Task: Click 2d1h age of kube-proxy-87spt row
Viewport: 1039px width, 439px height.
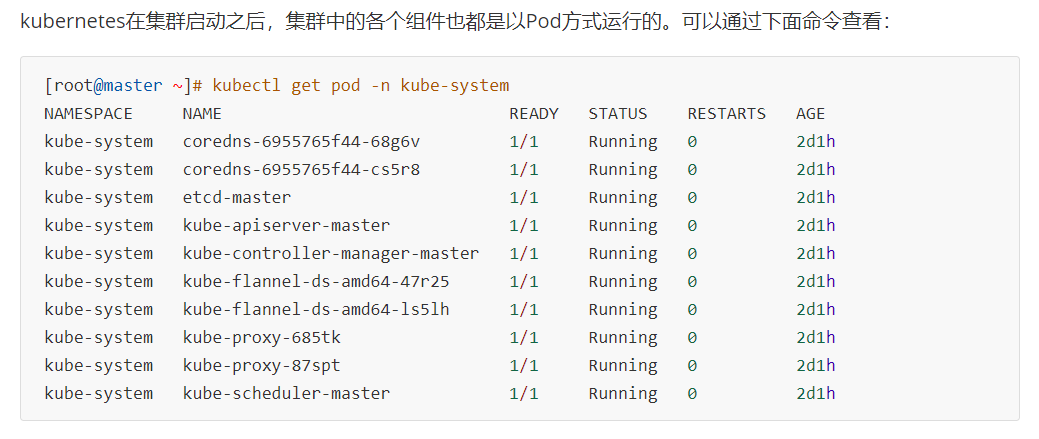Action: (816, 366)
